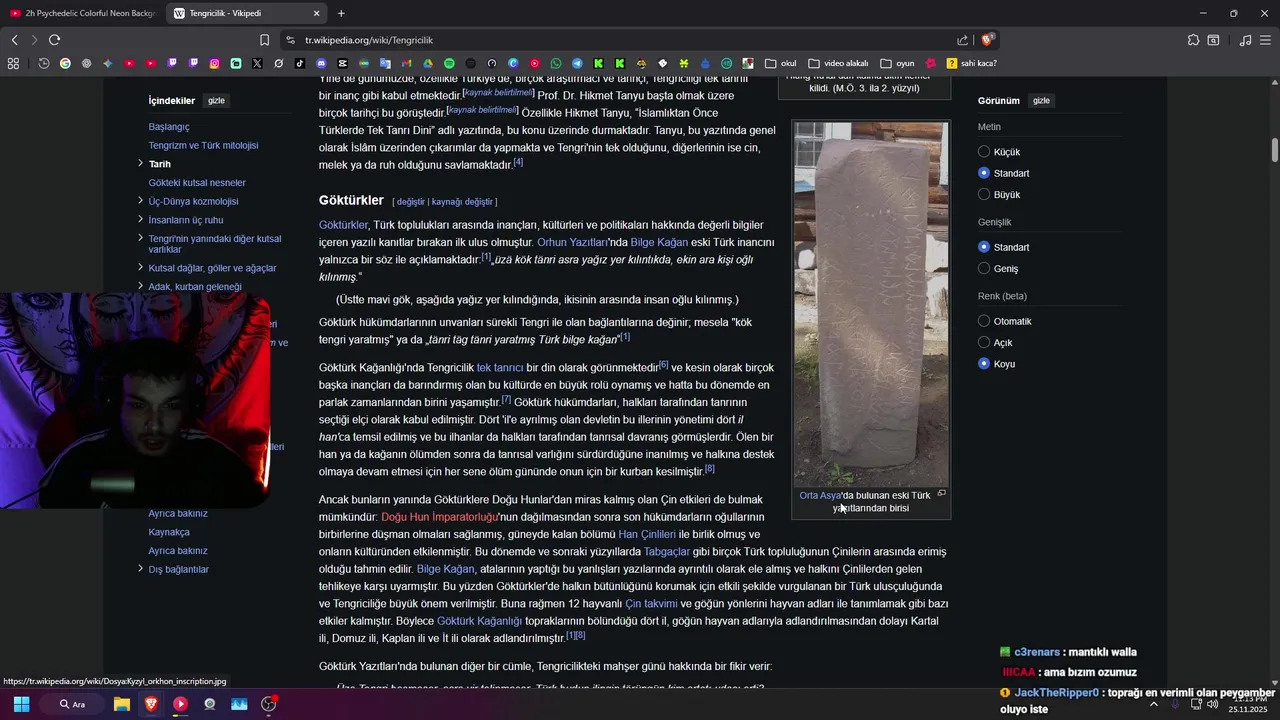Viewport: 1280px width, 720px height.
Task: Open the Doğu Hun İmparatorluğu red link
Action: point(439,517)
